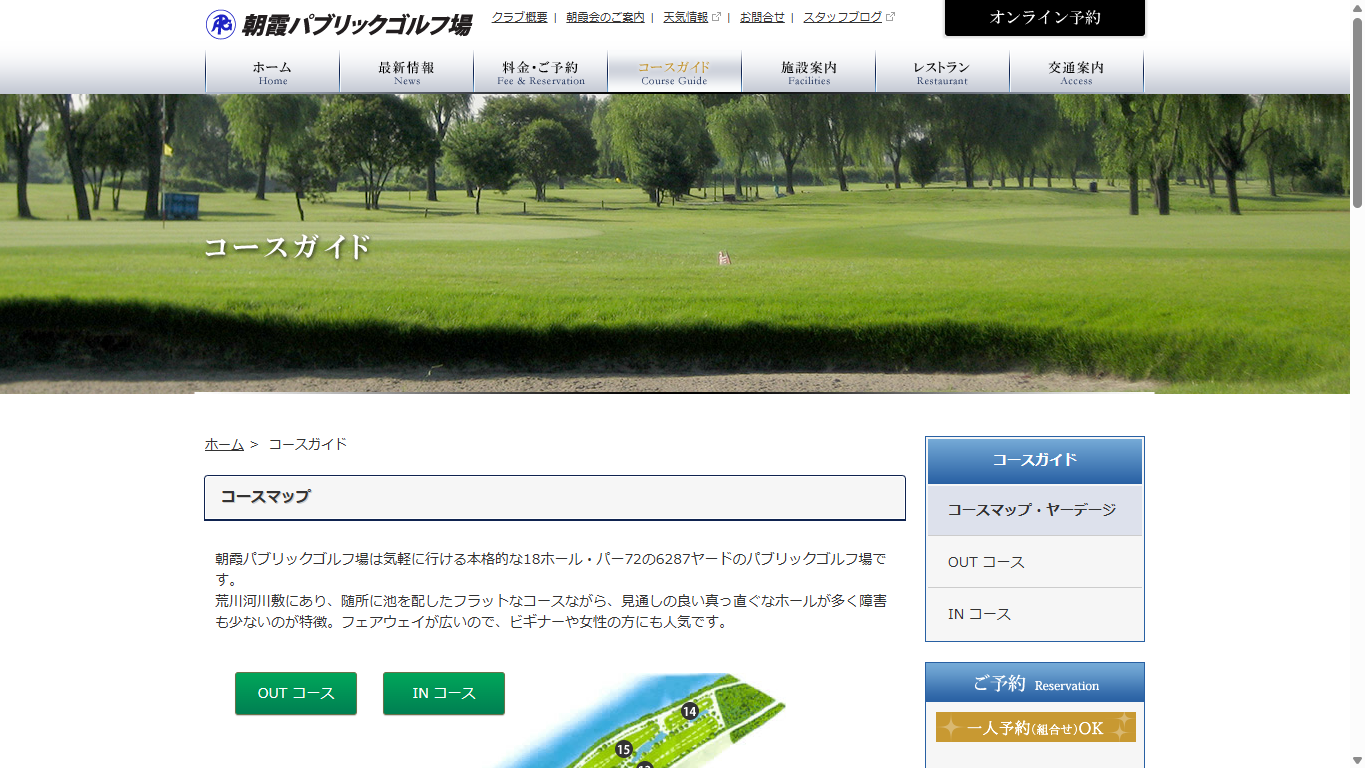
Task: Open the 最新情報 News nav tab
Action: pos(406,72)
